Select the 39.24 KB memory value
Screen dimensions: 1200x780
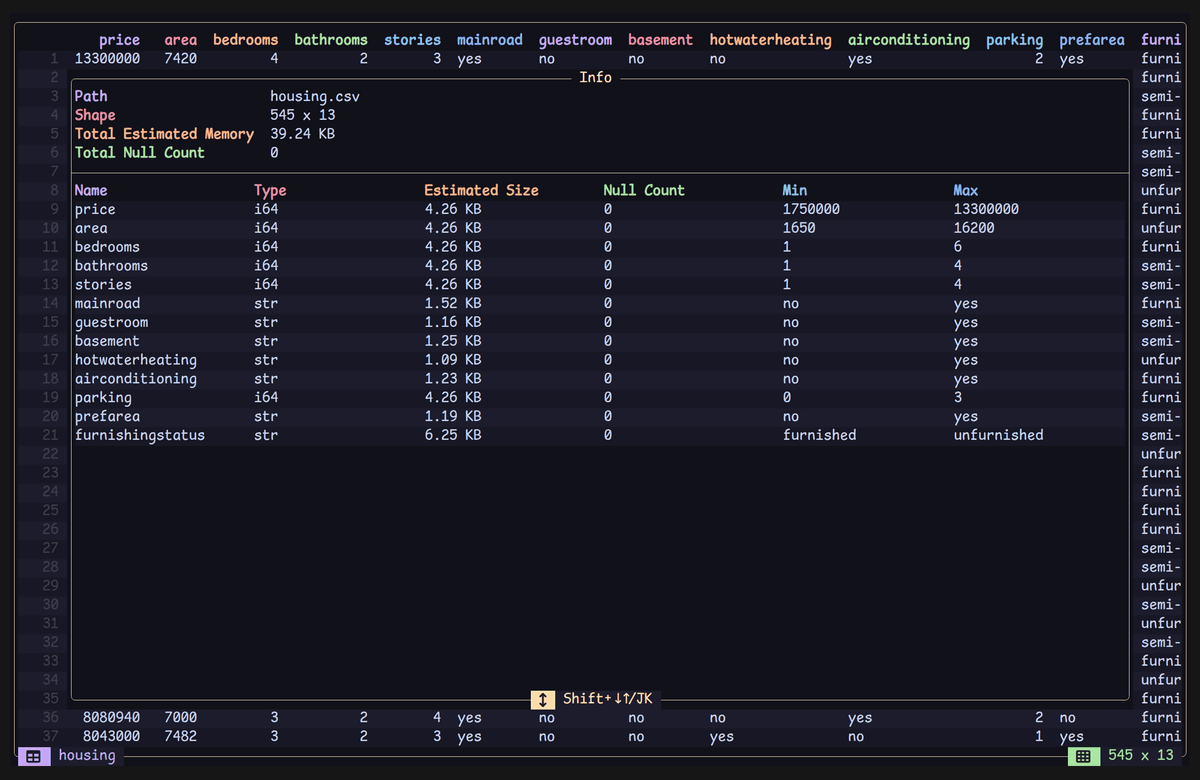coord(303,134)
